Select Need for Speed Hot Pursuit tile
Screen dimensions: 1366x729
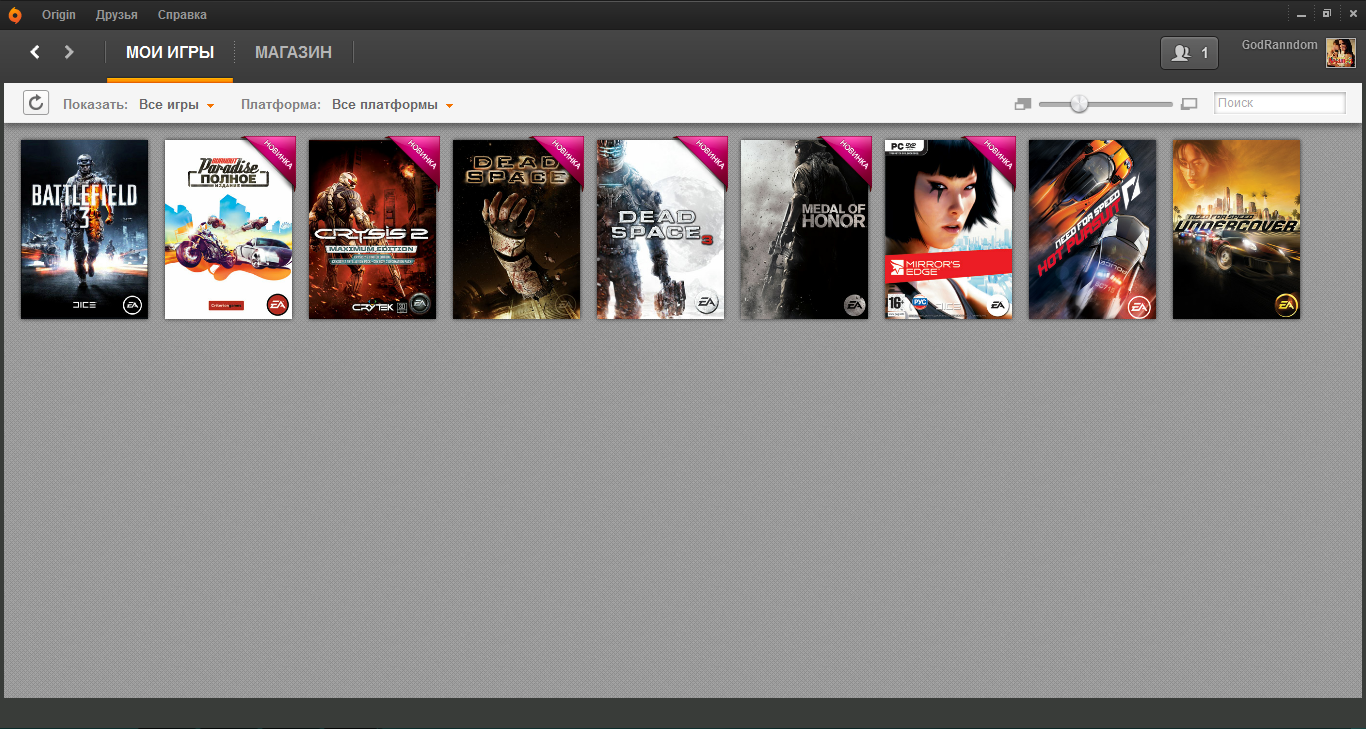pos(1092,229)
